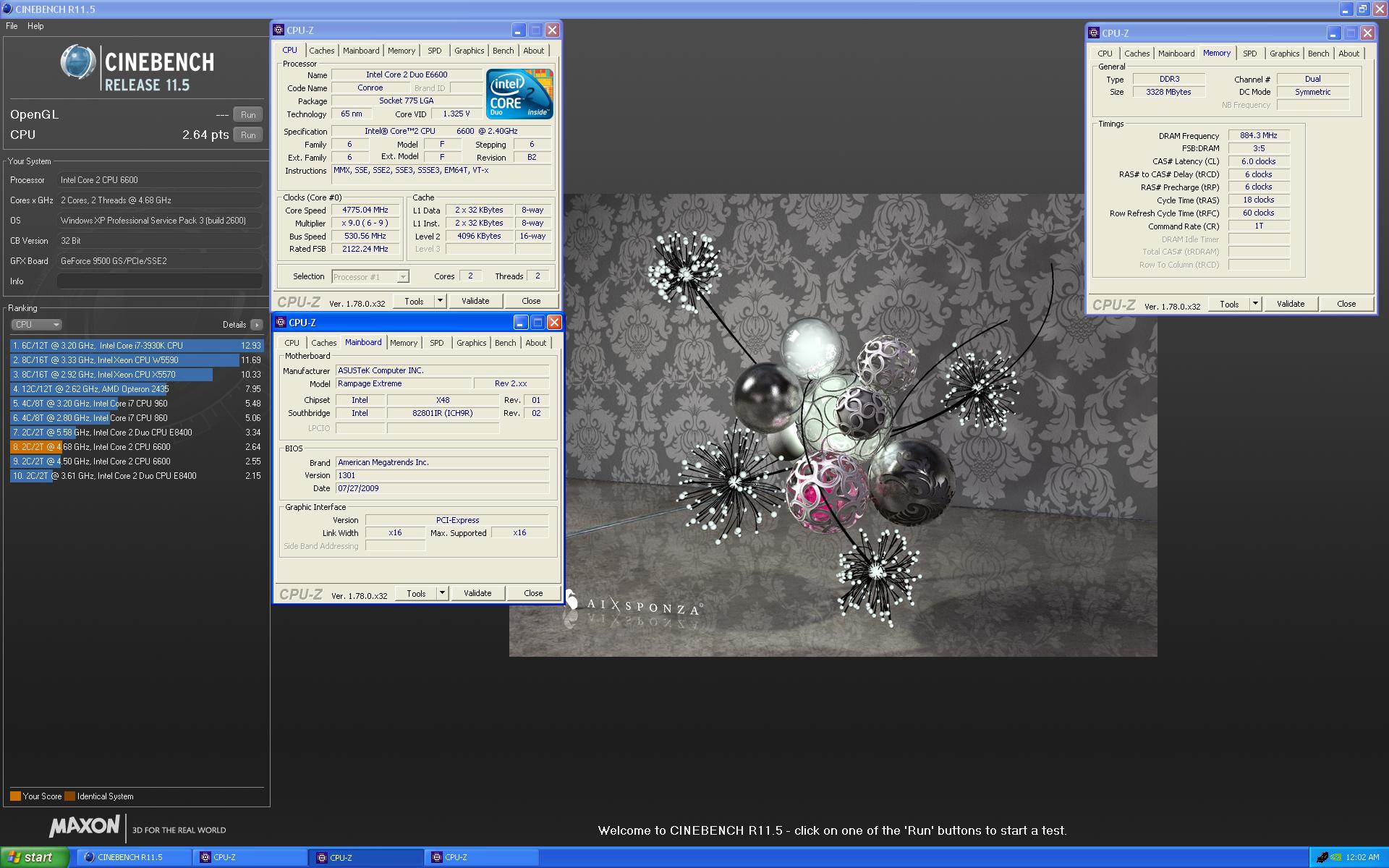Click Tools in Mainboard CPU-Z window
The height and width of the screenshot is (868, 1389).
click(x=416, y=593)
